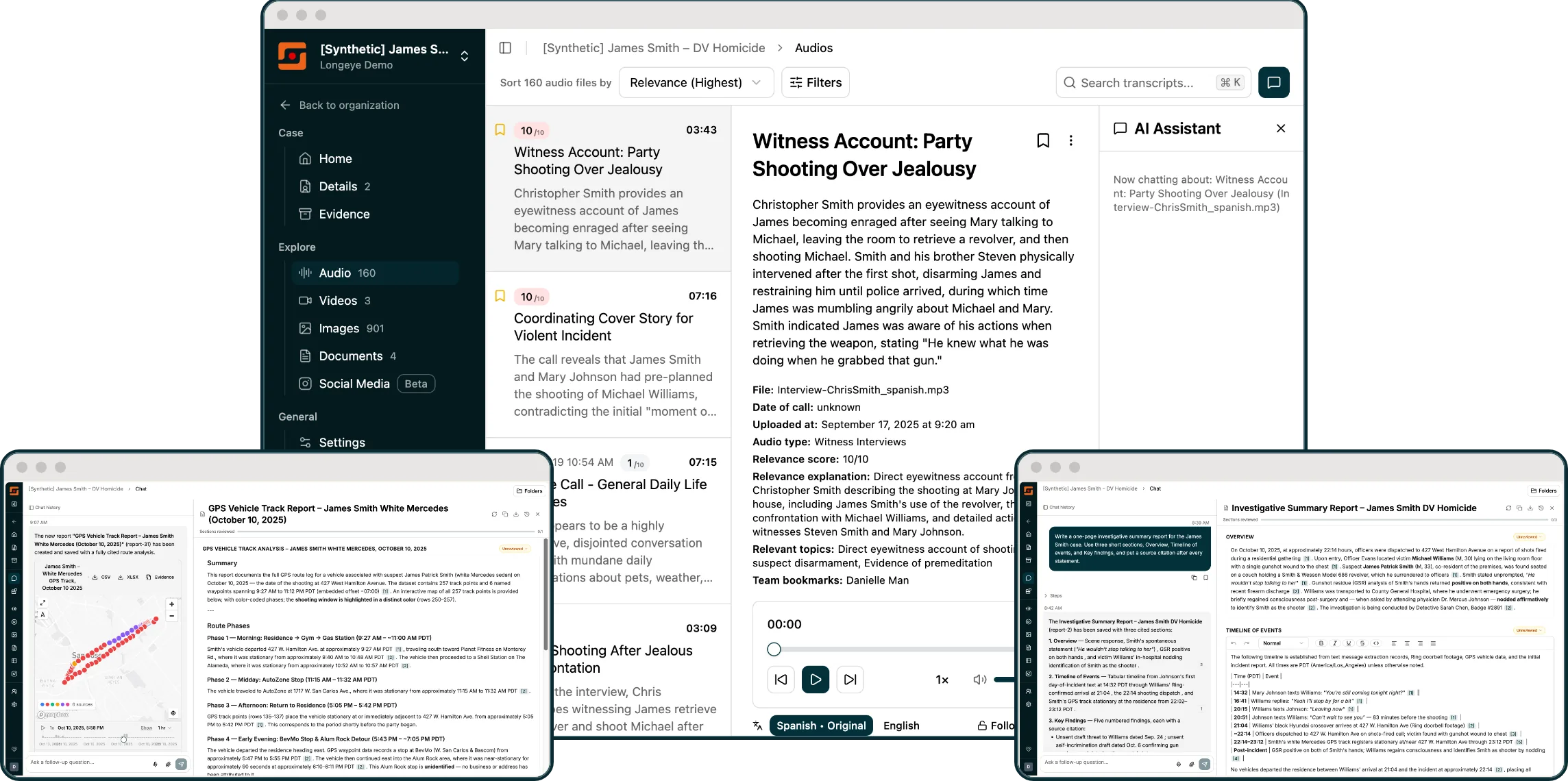The height and width of the screenshot is (781, 1568).
Task: Open the Normal text style dropdown
Action: (1283, 643)
